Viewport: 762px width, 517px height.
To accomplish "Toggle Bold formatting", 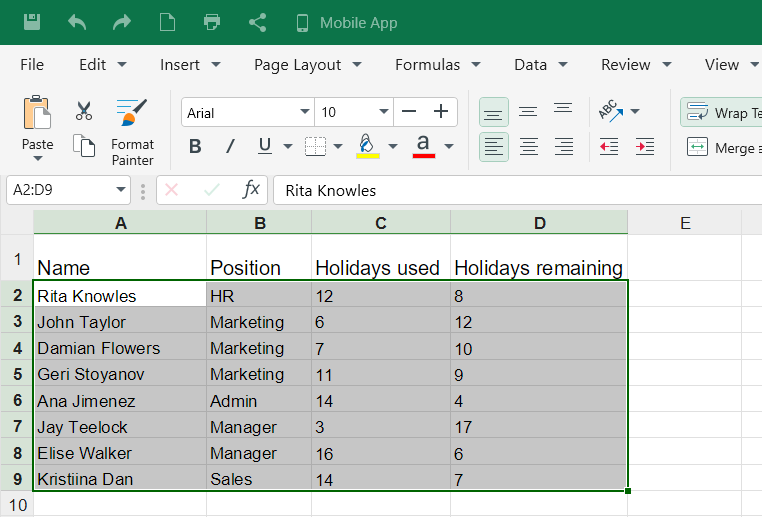I will (x=195, y=147).
